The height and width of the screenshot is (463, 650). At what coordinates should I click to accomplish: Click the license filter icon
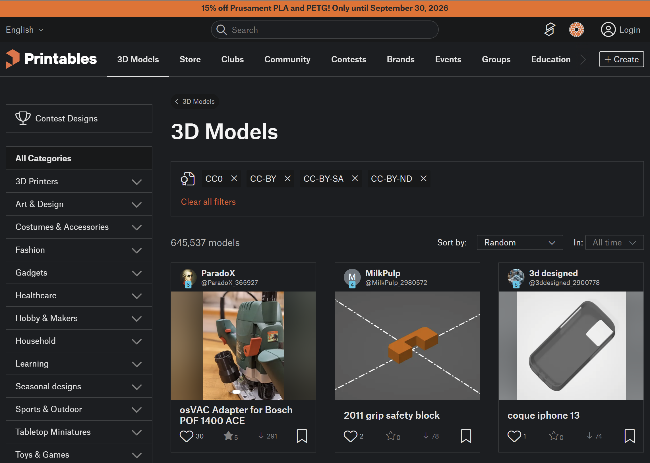(x=187, y=179)
